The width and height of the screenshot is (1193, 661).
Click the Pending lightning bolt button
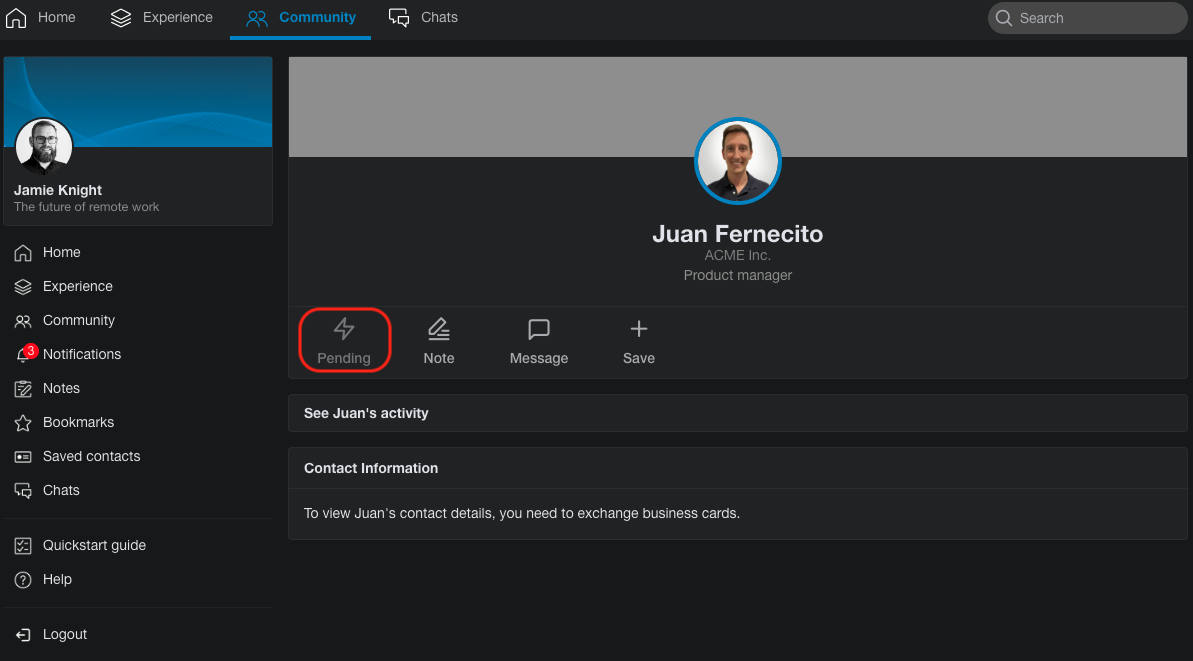[x=344, y=341]
